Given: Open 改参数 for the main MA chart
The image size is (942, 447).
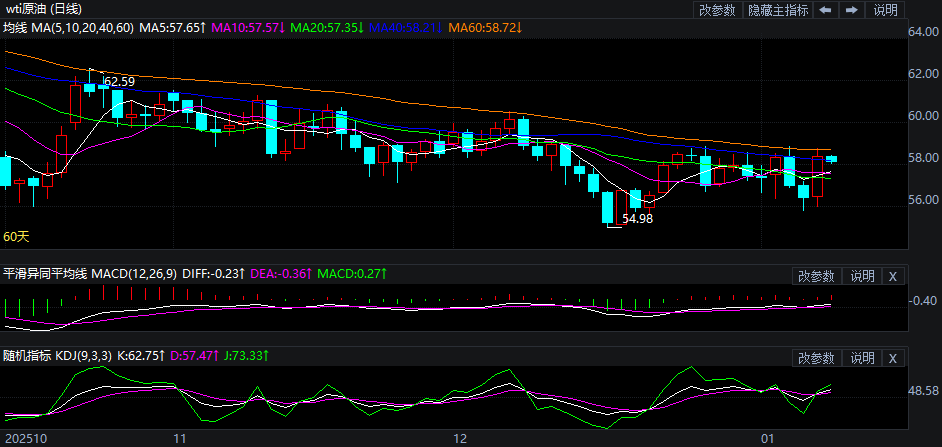Looking at the screenshot, I should tap(717, 10).
